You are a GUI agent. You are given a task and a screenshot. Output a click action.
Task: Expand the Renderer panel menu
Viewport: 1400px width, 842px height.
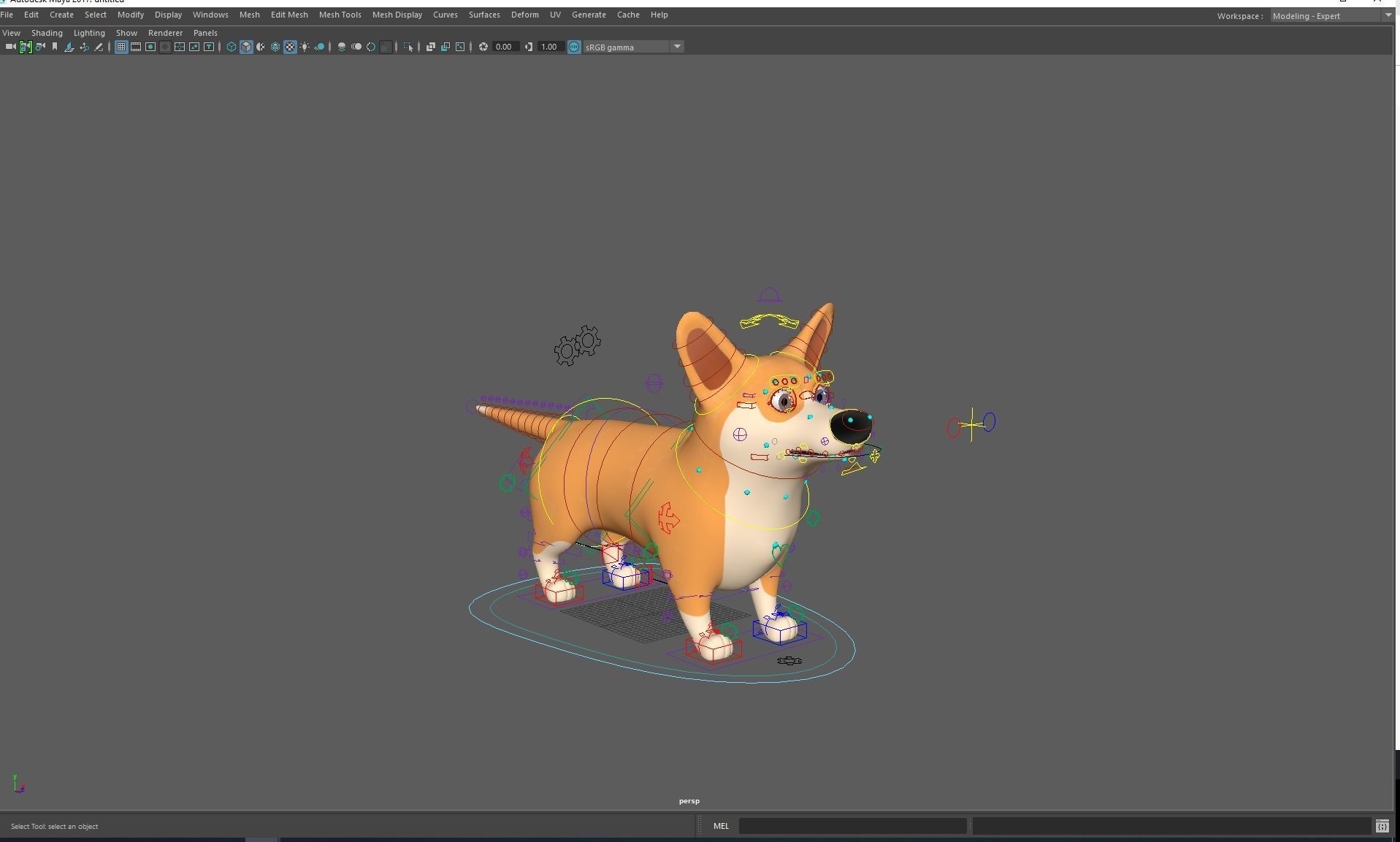pos(165,33)
